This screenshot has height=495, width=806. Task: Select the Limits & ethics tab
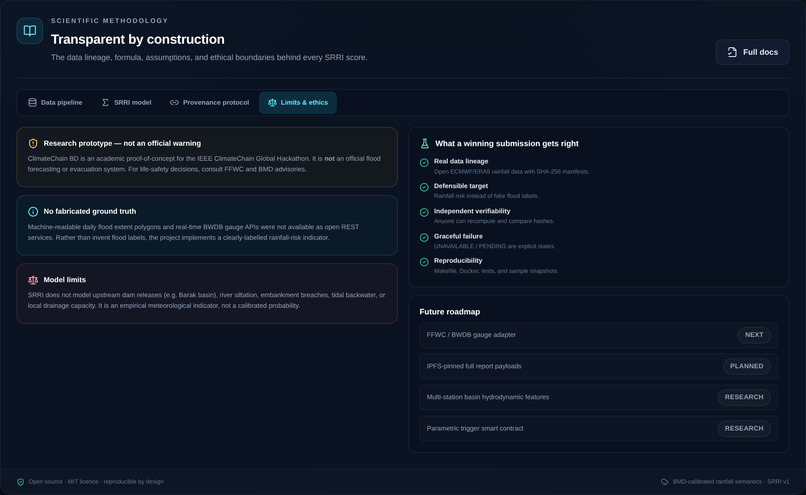click(298, 102)
